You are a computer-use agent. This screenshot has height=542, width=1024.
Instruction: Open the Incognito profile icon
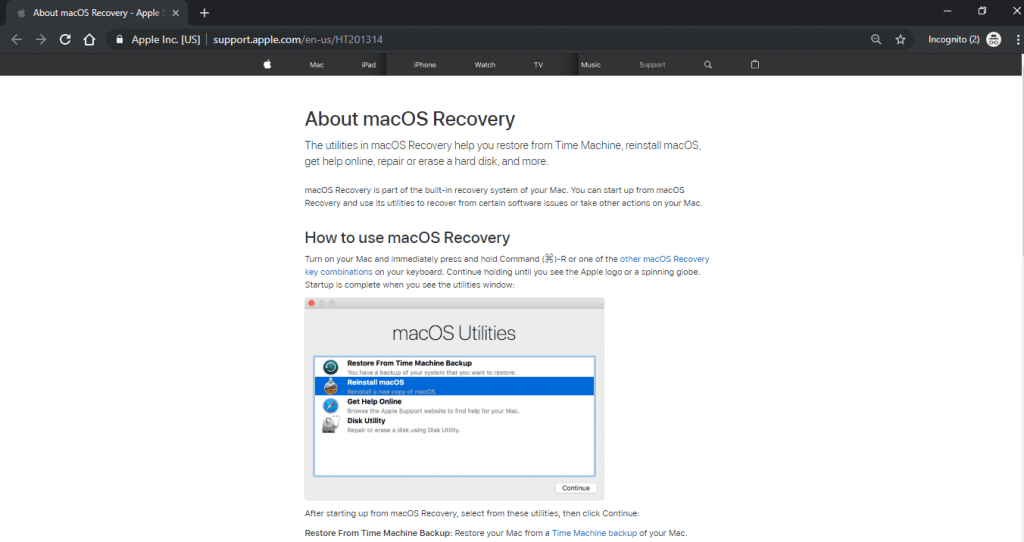993,40
